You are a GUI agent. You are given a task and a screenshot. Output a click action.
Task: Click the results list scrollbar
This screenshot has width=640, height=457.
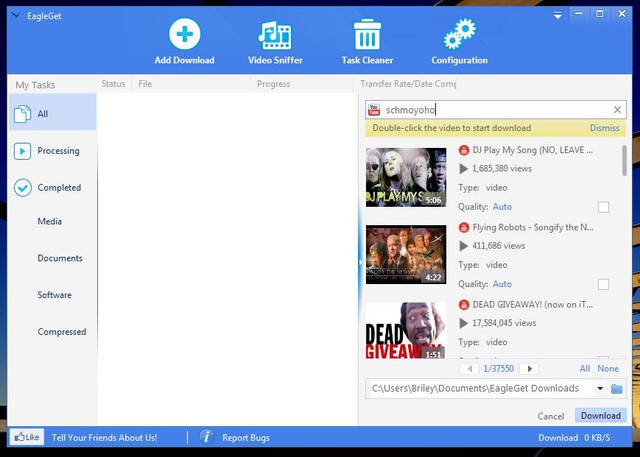[624, 160]
